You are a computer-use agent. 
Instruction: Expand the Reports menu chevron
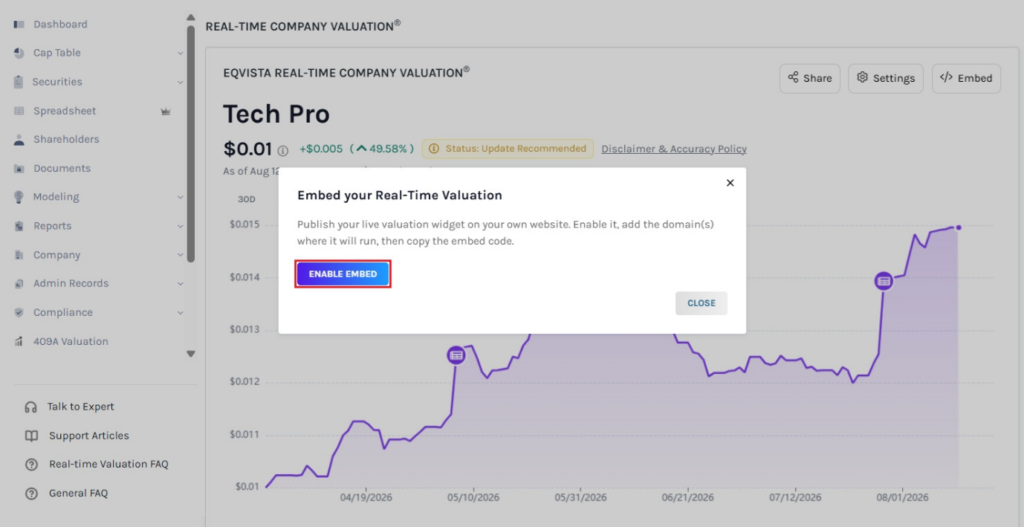click(x=180, y=227)
